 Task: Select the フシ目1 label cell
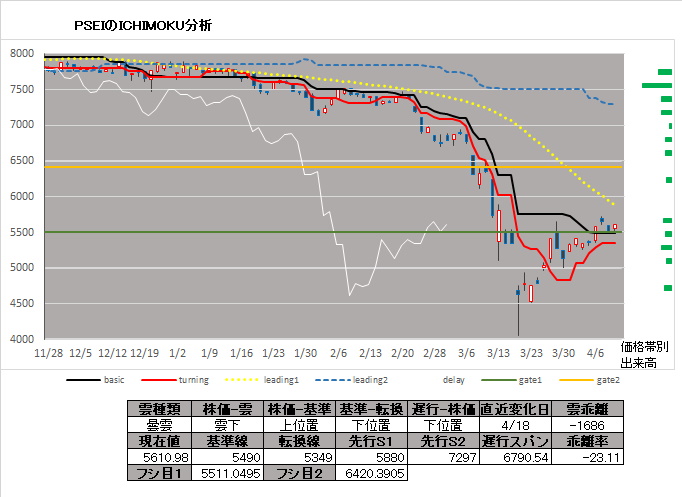point(160,473)
